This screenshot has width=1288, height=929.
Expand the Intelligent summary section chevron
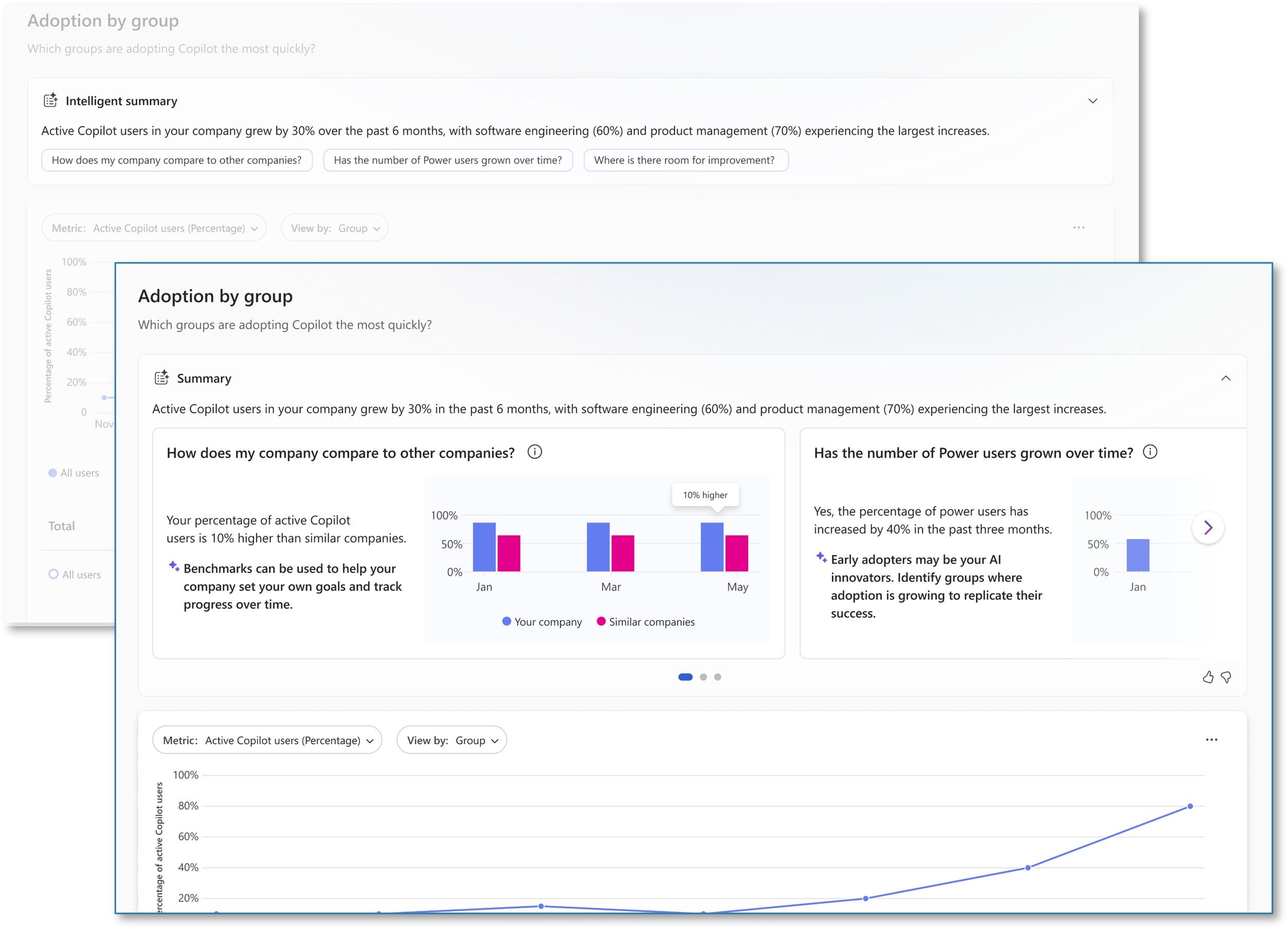pos(1093,101)
